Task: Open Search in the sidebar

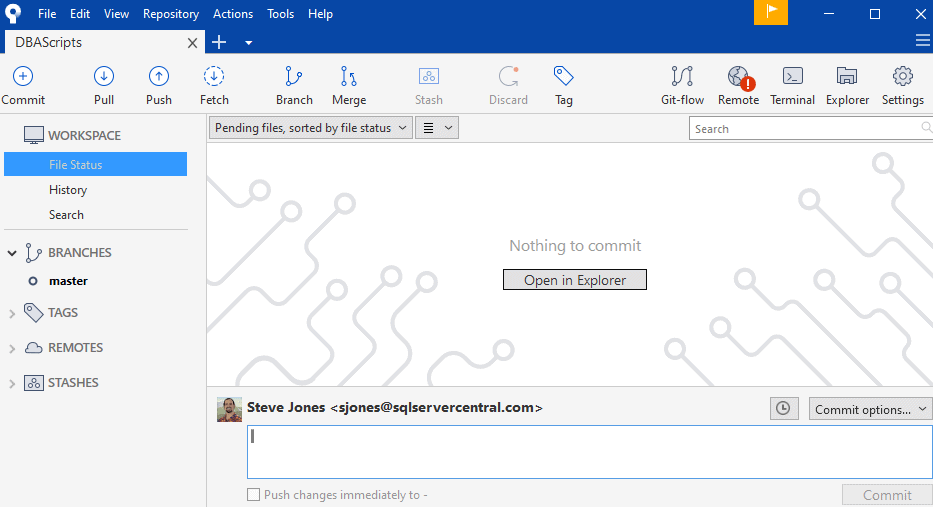Action: point(66,215)
